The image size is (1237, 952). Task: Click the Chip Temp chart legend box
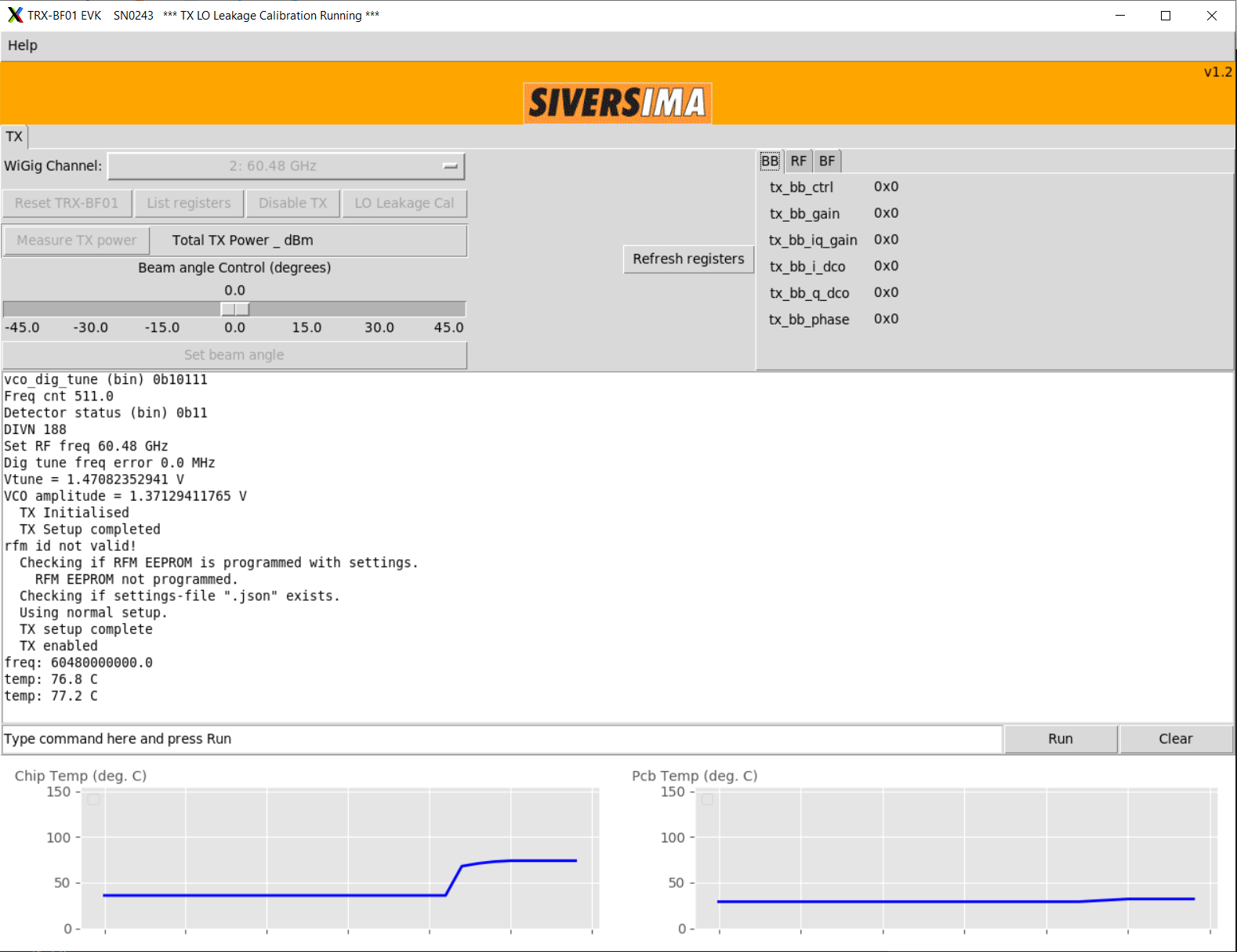tap(94, 799)
